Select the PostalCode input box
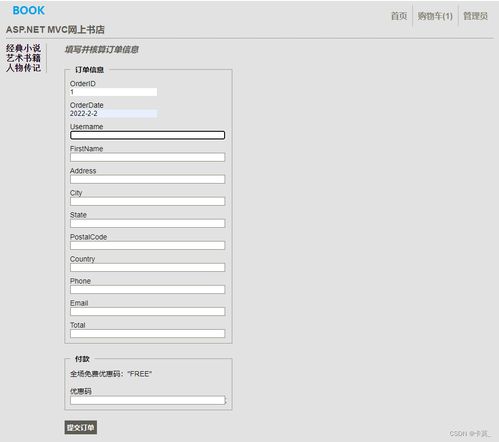 pyautogui.click(x=147, y=245)
